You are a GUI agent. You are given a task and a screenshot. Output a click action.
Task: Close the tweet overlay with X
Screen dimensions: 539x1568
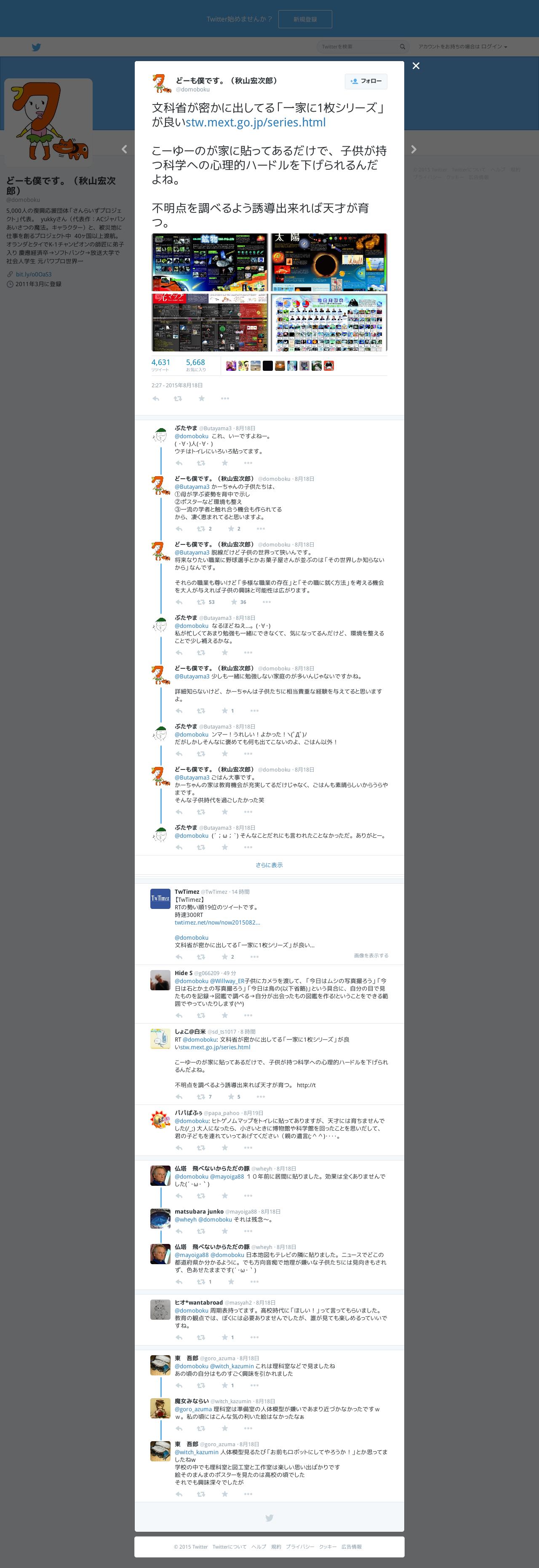tap(416, 66)
